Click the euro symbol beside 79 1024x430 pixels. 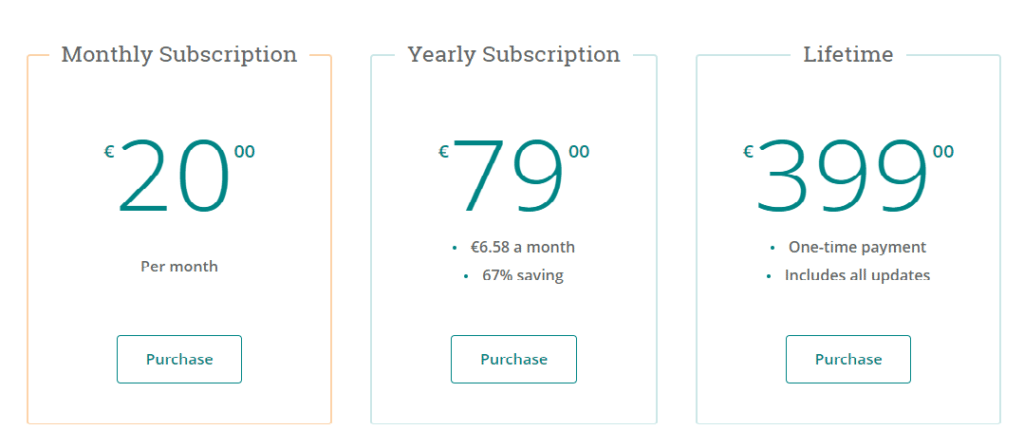point(443,152)
